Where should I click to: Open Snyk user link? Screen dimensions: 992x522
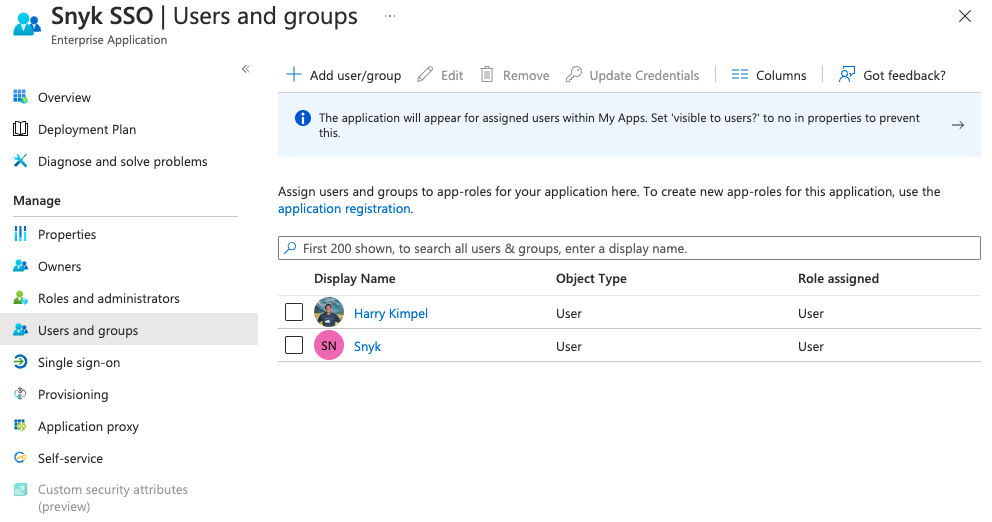point(368,346)
